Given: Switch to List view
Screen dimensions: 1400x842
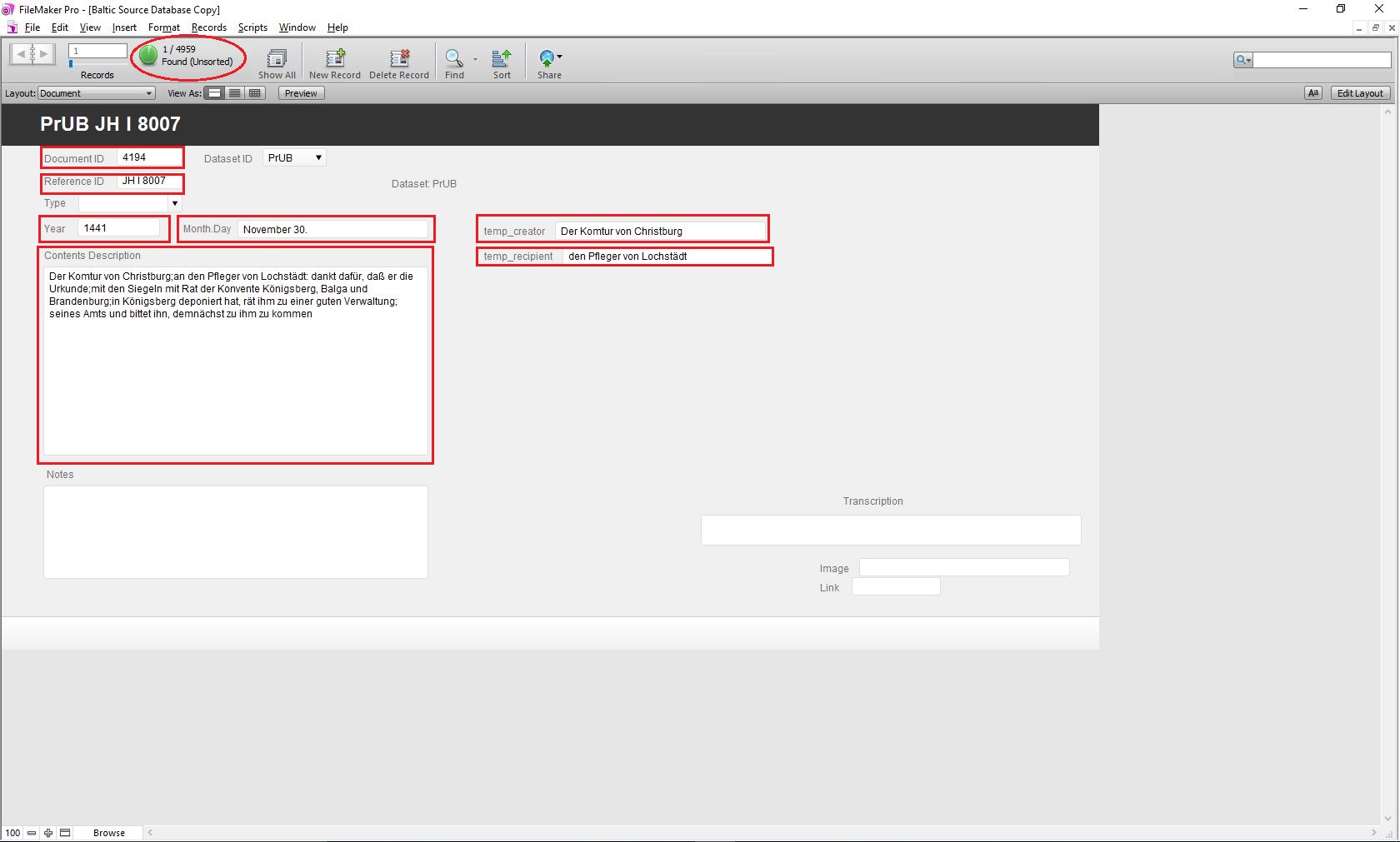Looking at the screenshot, I should pyautogui.click(x=235, y=93).
